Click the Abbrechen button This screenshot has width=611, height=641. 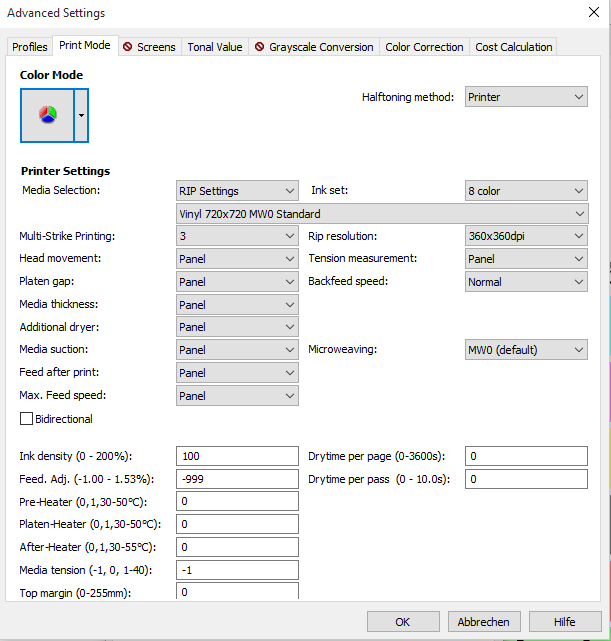[484, 621]
